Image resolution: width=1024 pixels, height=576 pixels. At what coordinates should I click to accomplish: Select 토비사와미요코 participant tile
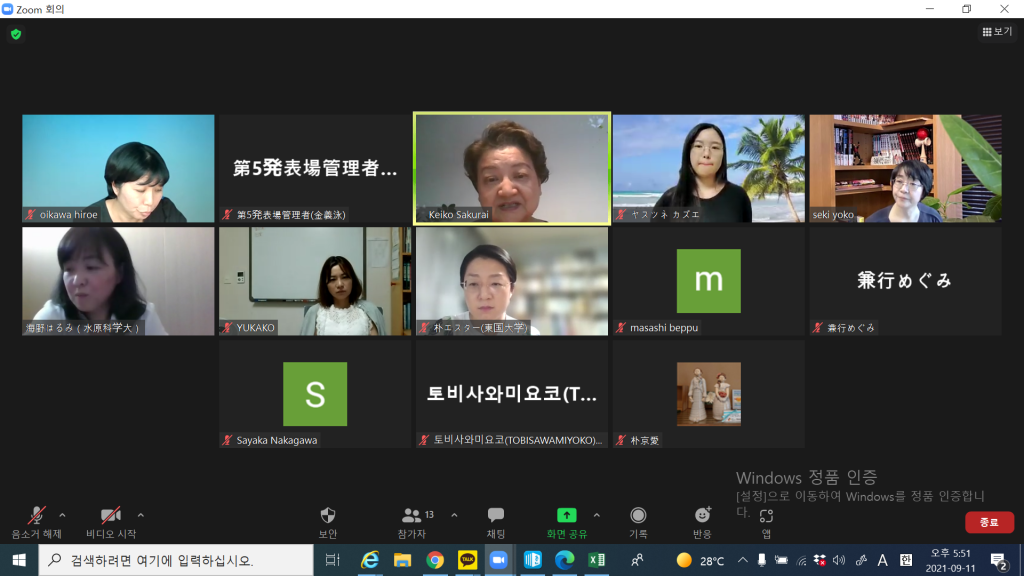(x=512, y=394)
